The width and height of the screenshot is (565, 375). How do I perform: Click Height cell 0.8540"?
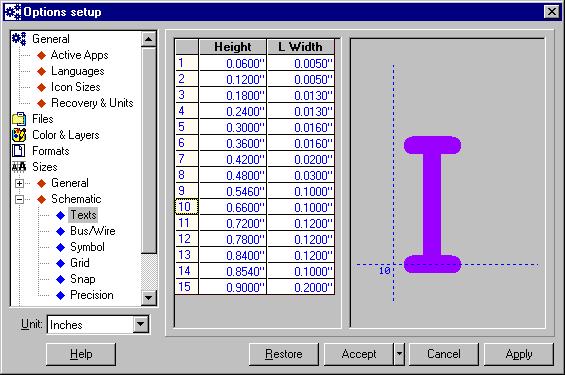[x=232, y=271]
